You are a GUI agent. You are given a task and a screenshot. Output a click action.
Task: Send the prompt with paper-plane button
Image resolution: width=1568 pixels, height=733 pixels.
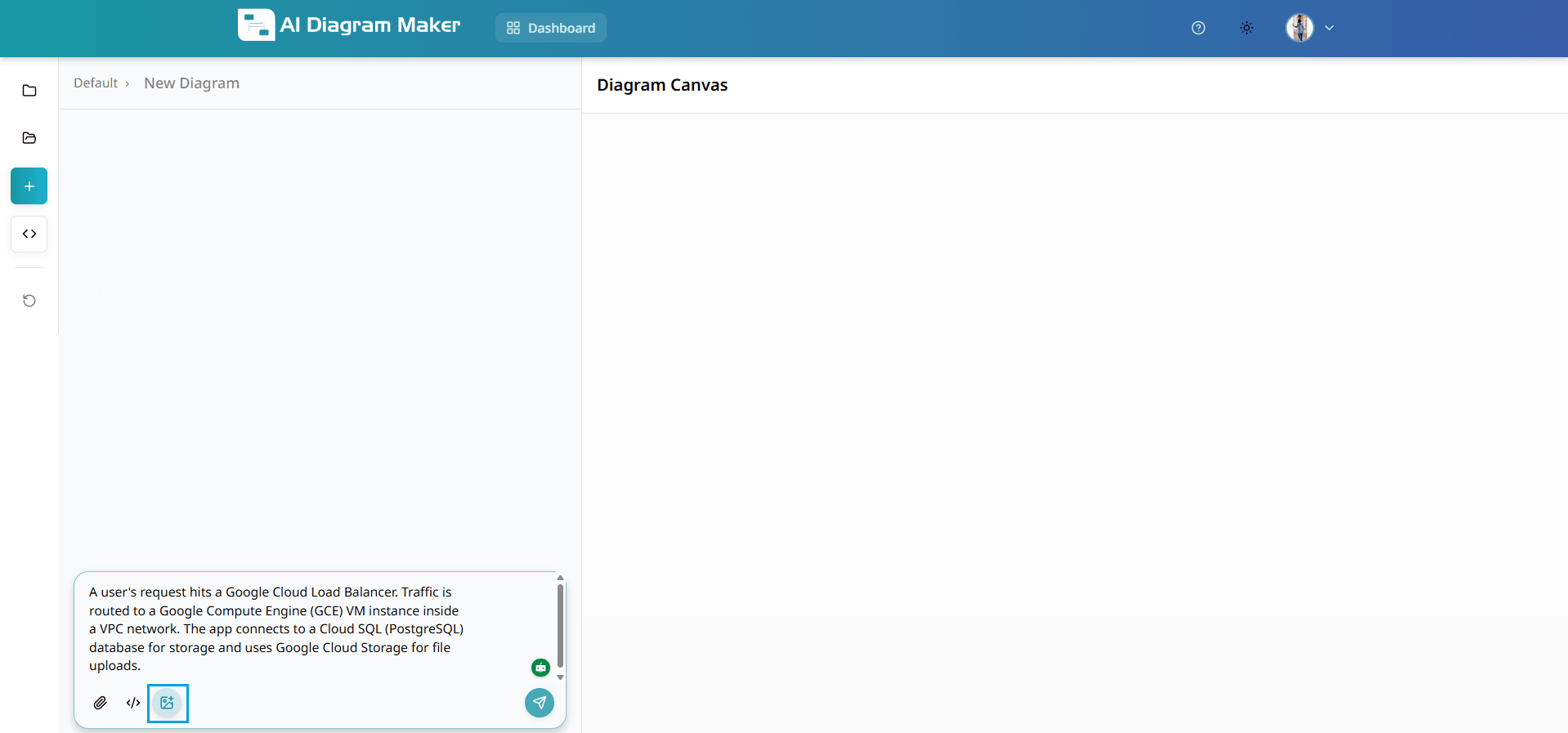540,703
